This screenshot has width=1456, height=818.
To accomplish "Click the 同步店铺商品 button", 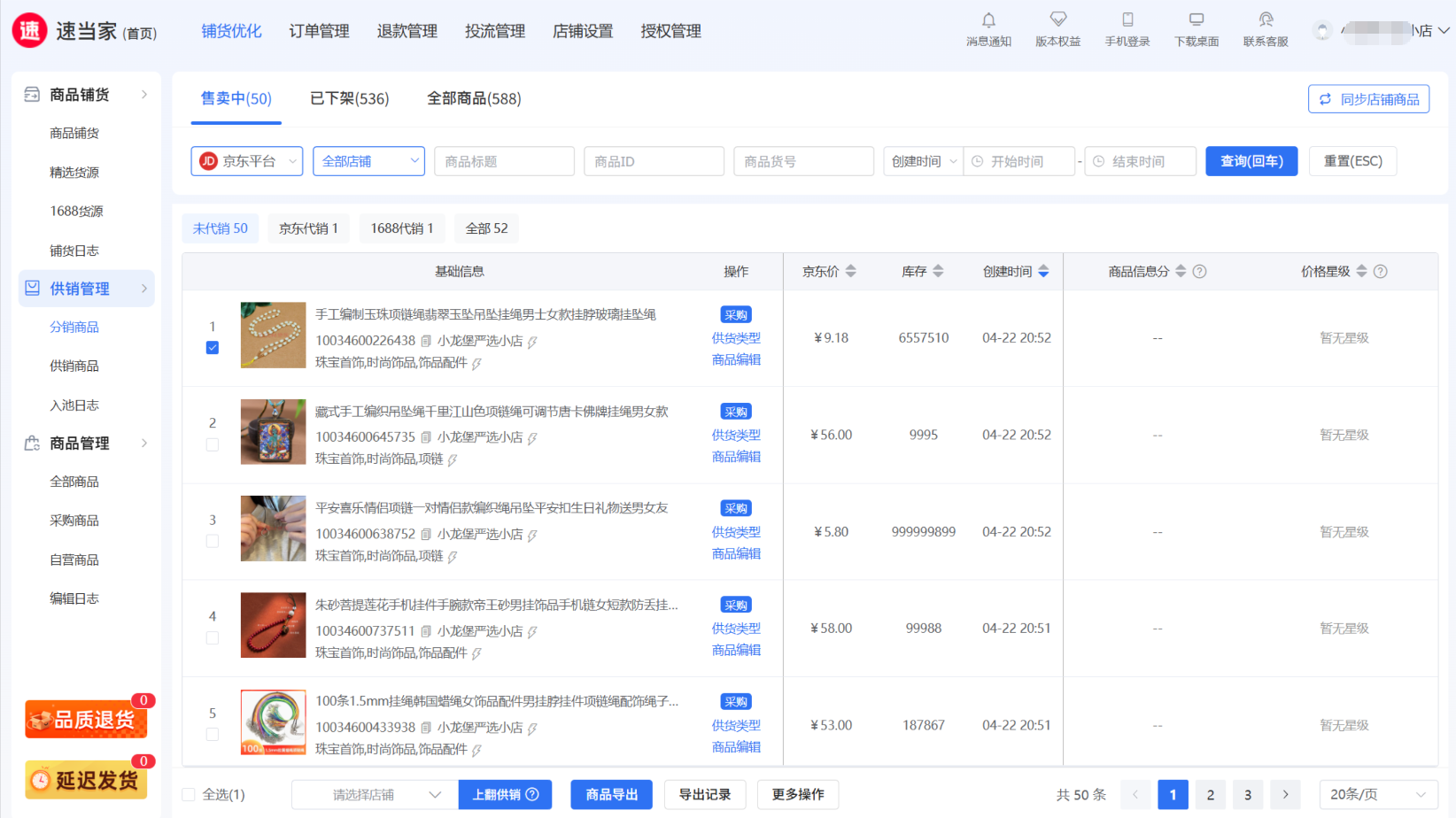I will pyautogui.click(x=1368, y=99).
